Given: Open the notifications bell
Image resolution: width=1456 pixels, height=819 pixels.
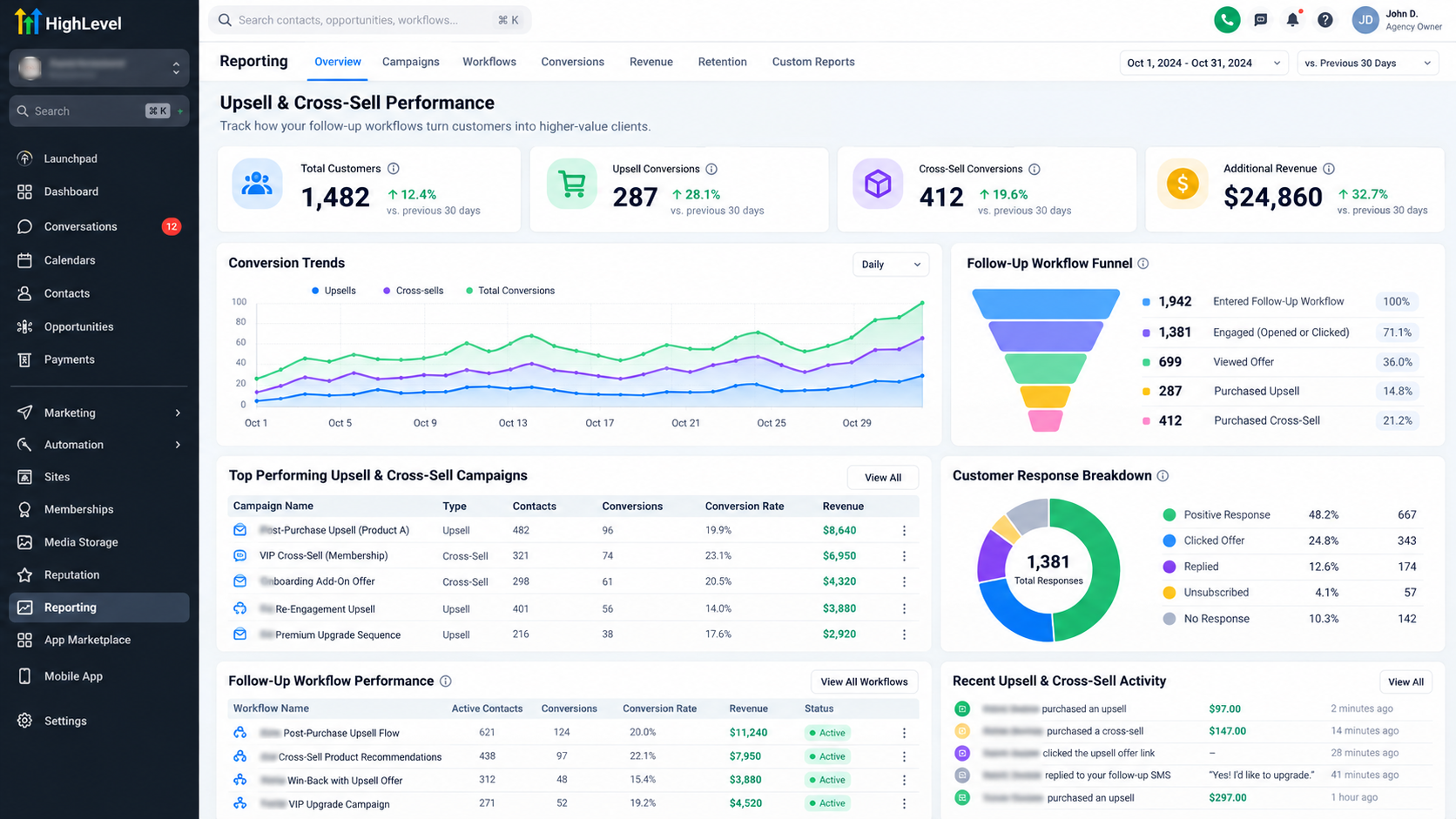Looking at the screenshot, I should (x=1292, y=19).
